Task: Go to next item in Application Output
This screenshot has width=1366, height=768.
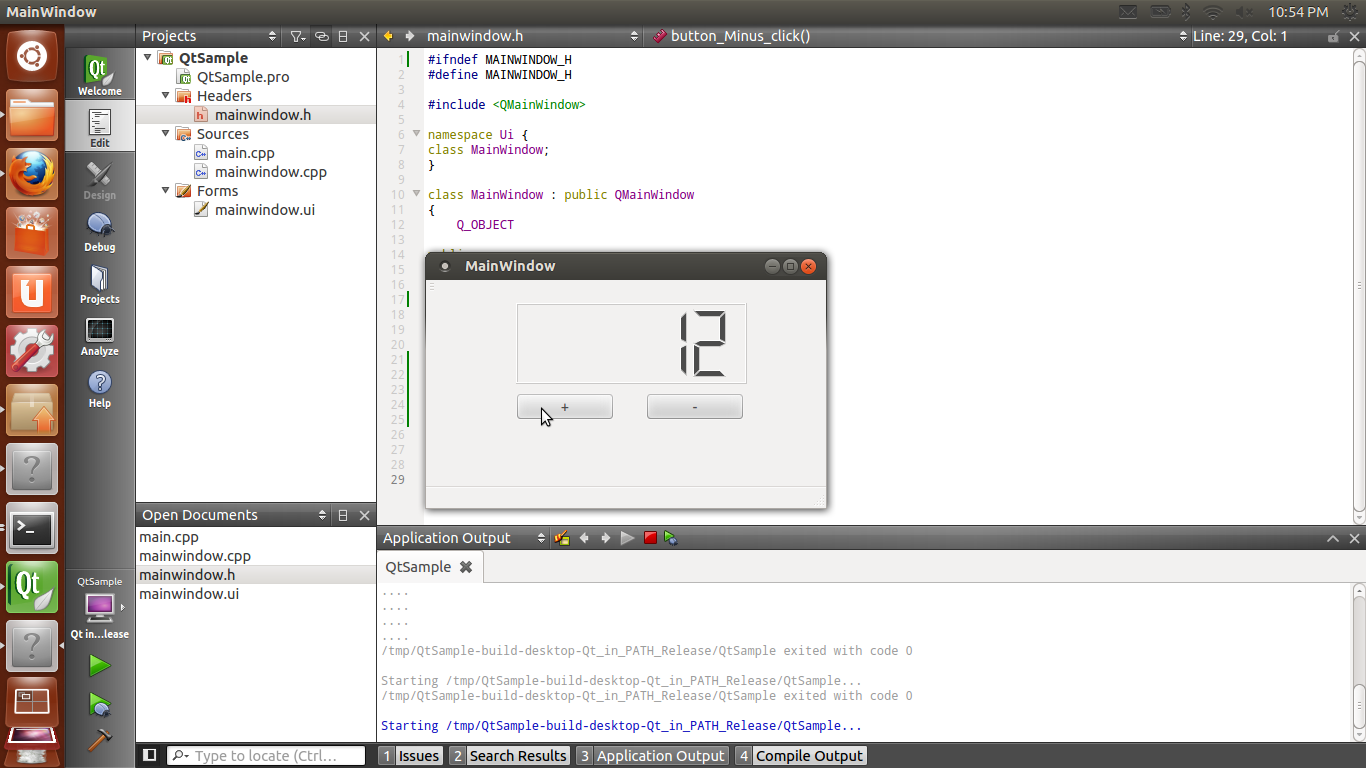Action: click(605, 538)
